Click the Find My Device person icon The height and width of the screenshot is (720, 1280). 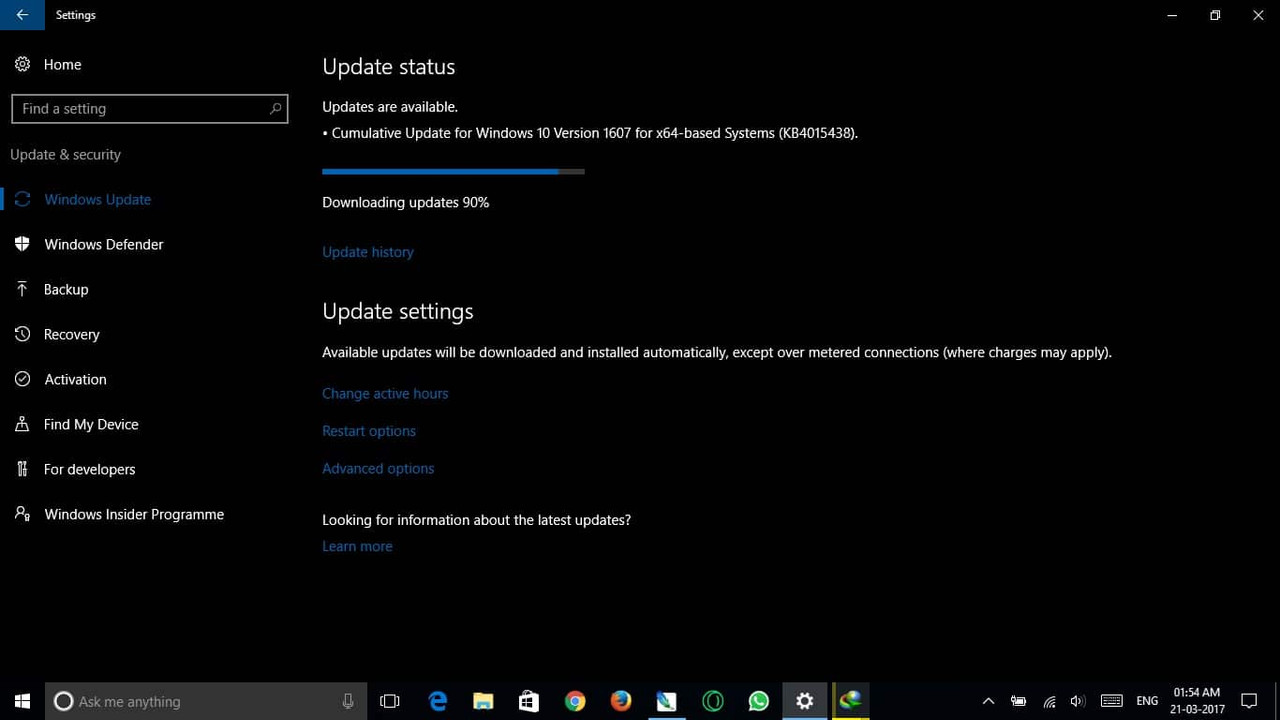click(22, 424)
